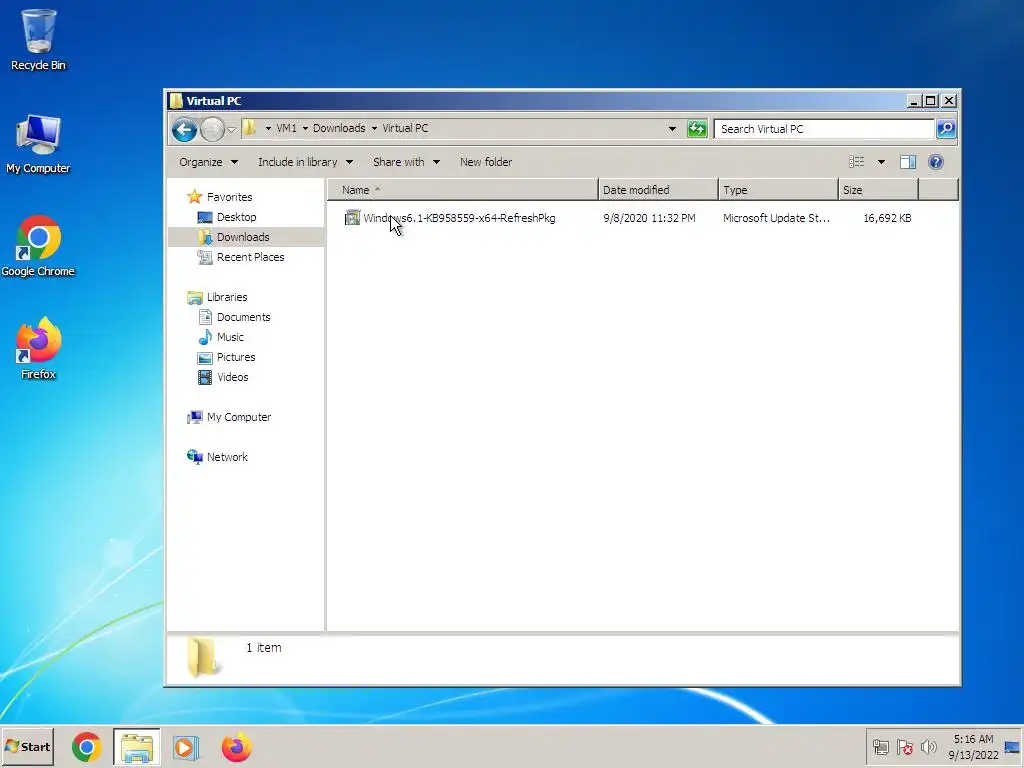The height and width of the screenshot is (768, 1024).
Task: Select file name Windows6.1-KB958559-x64-RefreshPkg
Action: [459, 218]
